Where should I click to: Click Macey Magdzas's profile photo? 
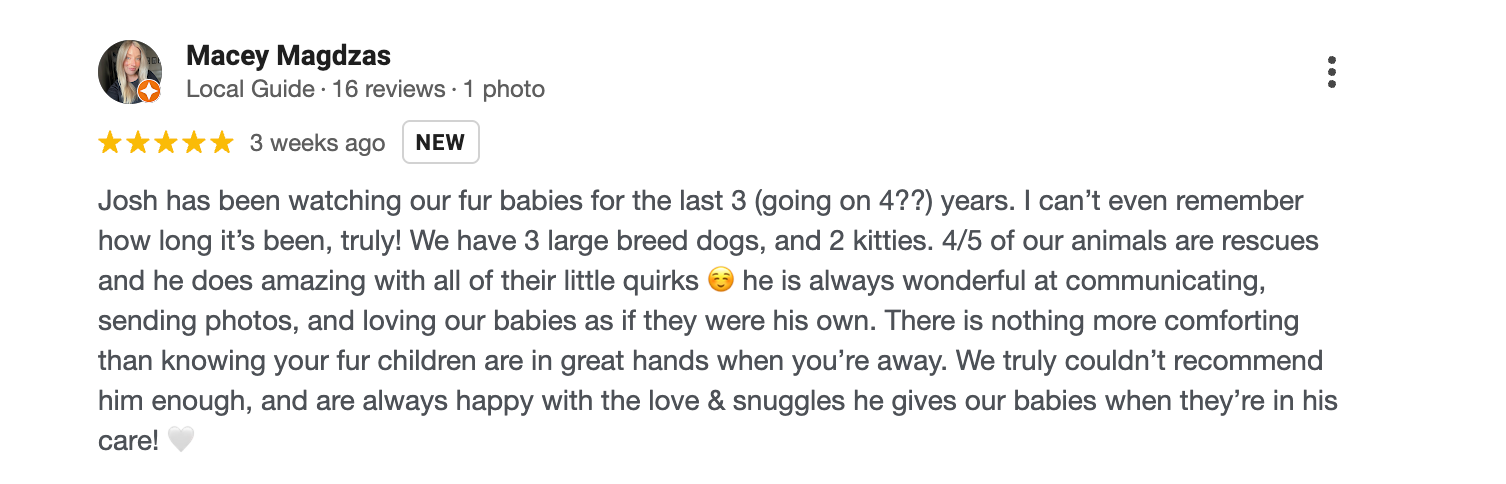tap(130, 72)
